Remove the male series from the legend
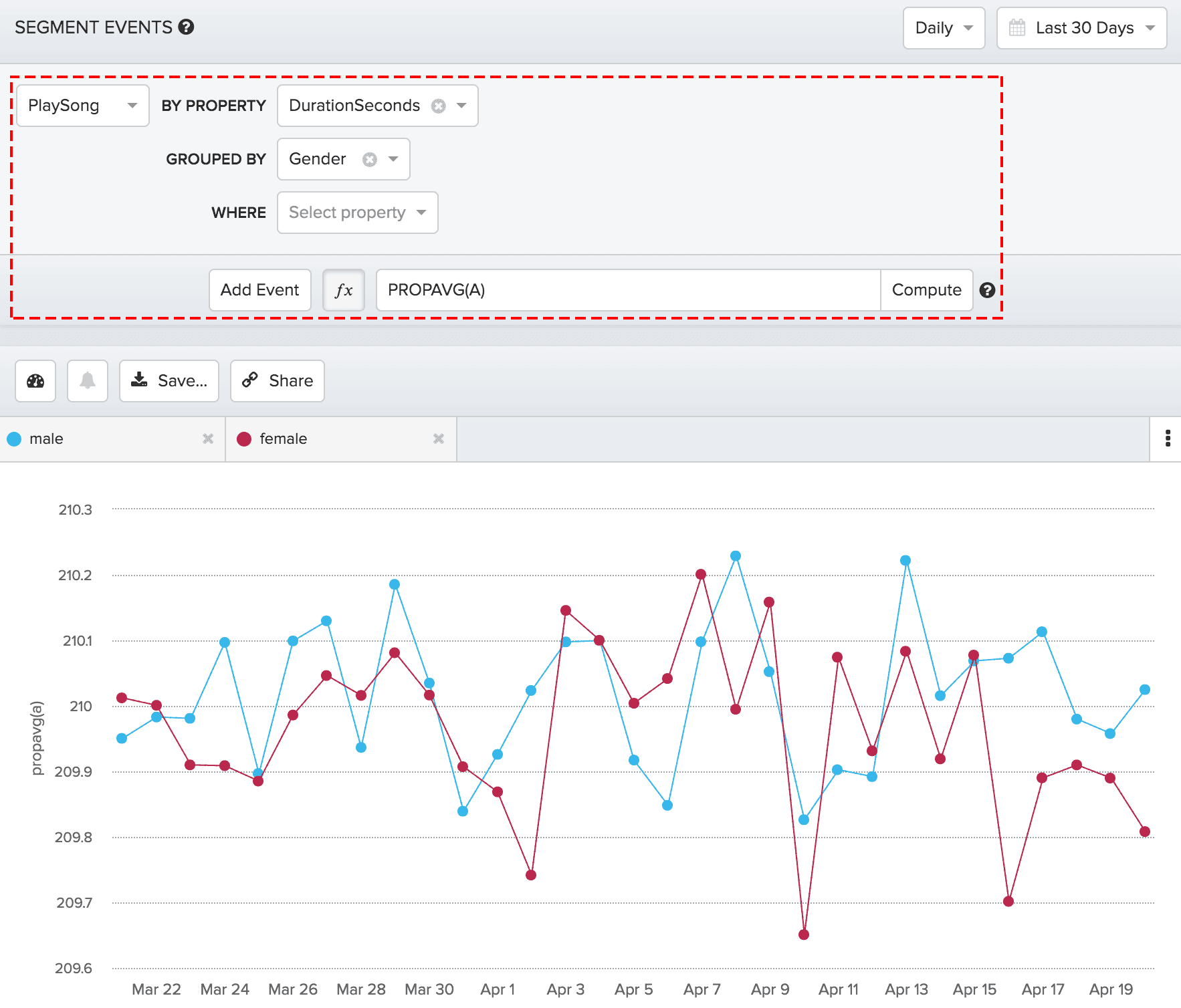Viewport: 1181px width, 1008px height. click(x=208, y=438)
